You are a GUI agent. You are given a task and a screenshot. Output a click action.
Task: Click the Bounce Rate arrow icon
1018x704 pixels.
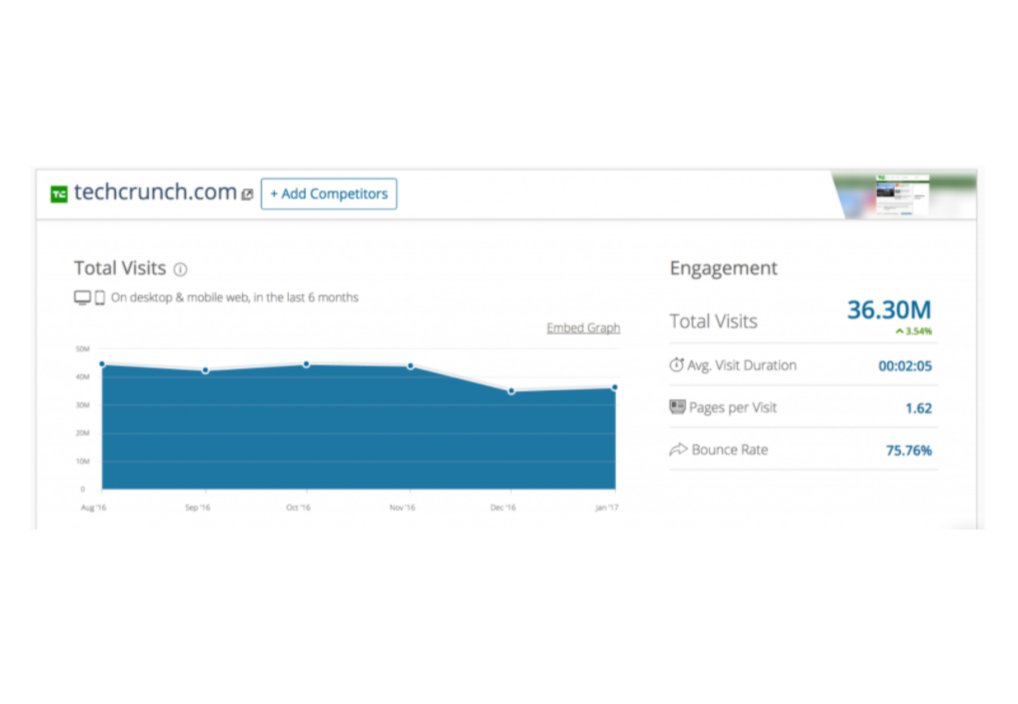(x=678, y=449)
